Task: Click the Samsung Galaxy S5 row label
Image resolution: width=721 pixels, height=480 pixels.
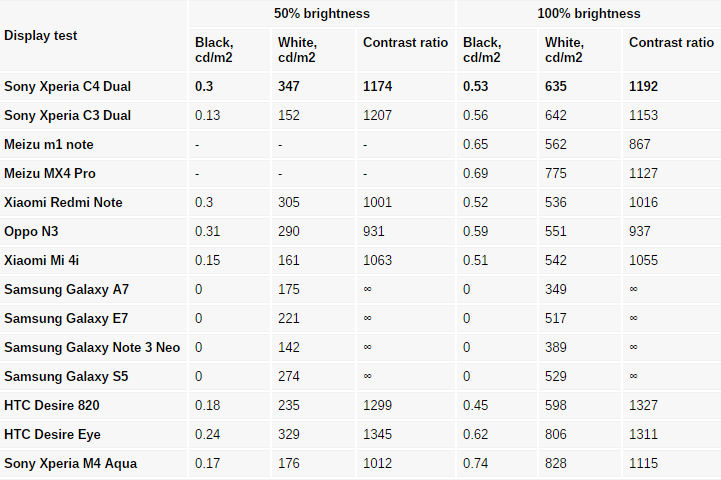Action: tap(66, 376)
